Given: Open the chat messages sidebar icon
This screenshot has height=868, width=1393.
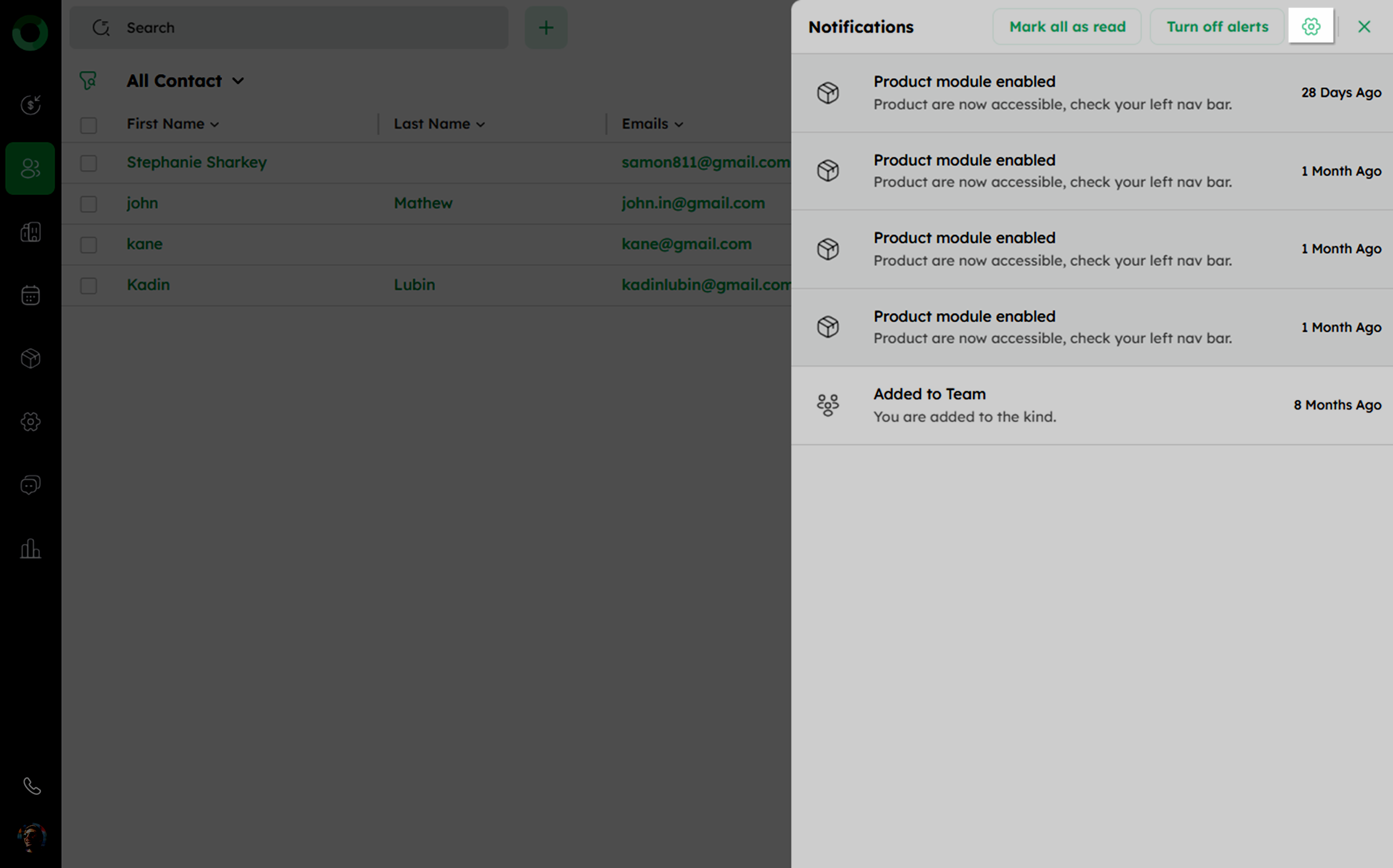Looking at the screenshot, I should (31, 485).
